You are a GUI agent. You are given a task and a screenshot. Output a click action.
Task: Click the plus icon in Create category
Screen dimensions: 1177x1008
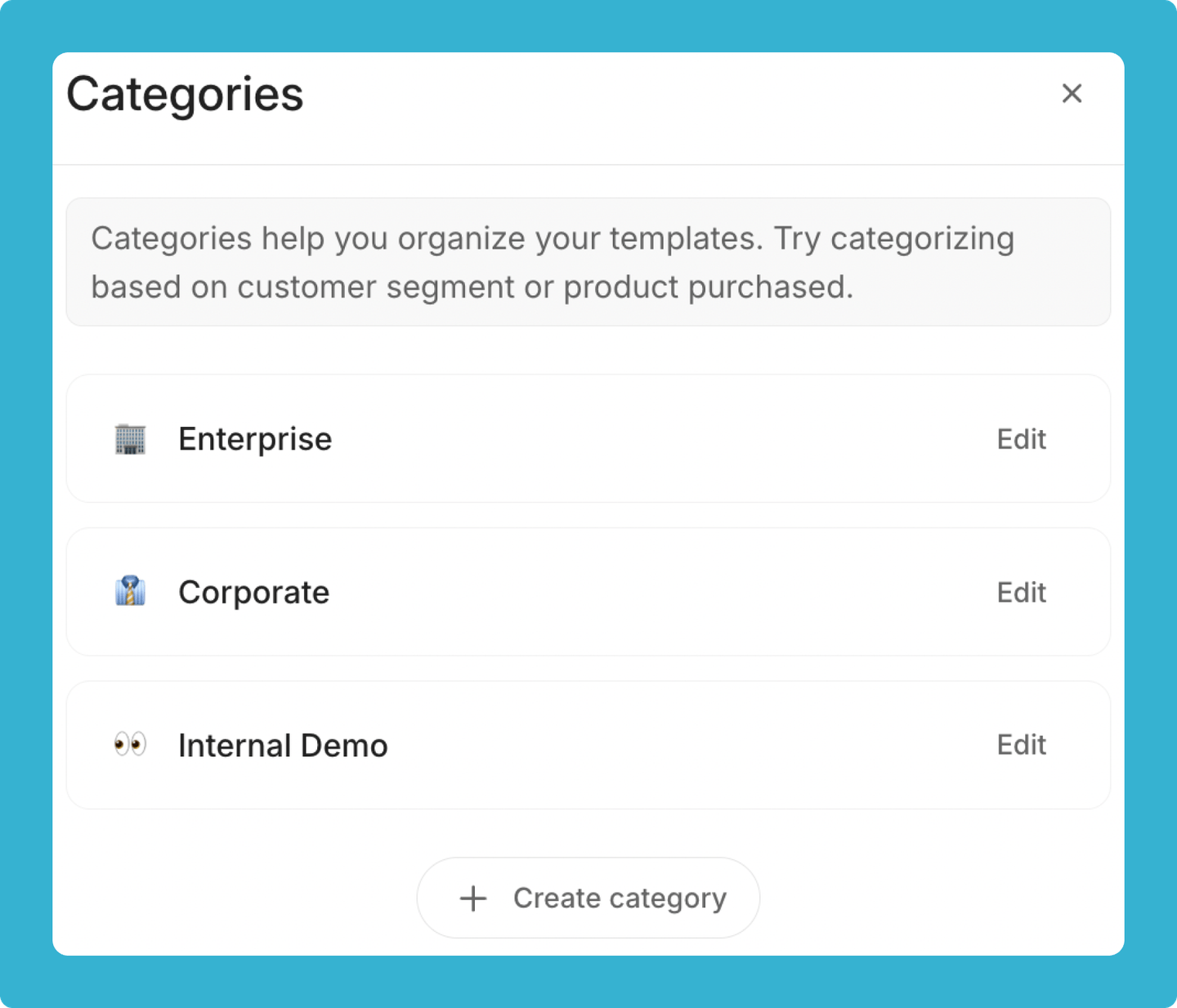(473, 898)
